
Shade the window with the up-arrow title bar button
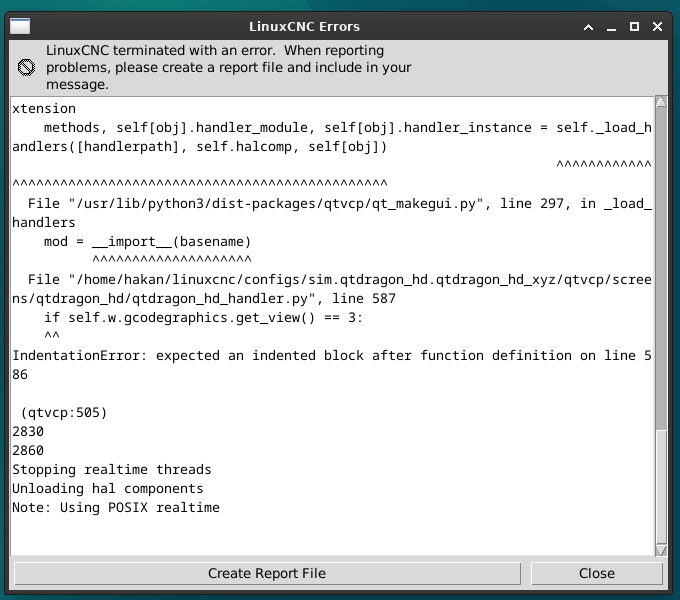(x=588, y=27)
